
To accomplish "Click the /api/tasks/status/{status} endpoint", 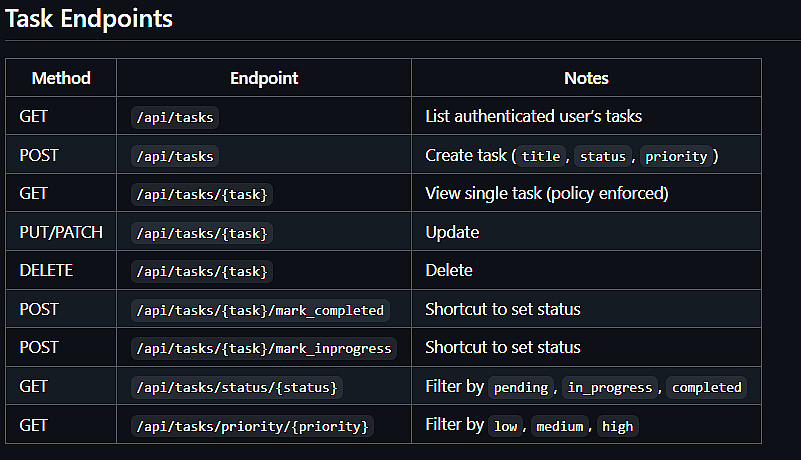I will (238, 387).
